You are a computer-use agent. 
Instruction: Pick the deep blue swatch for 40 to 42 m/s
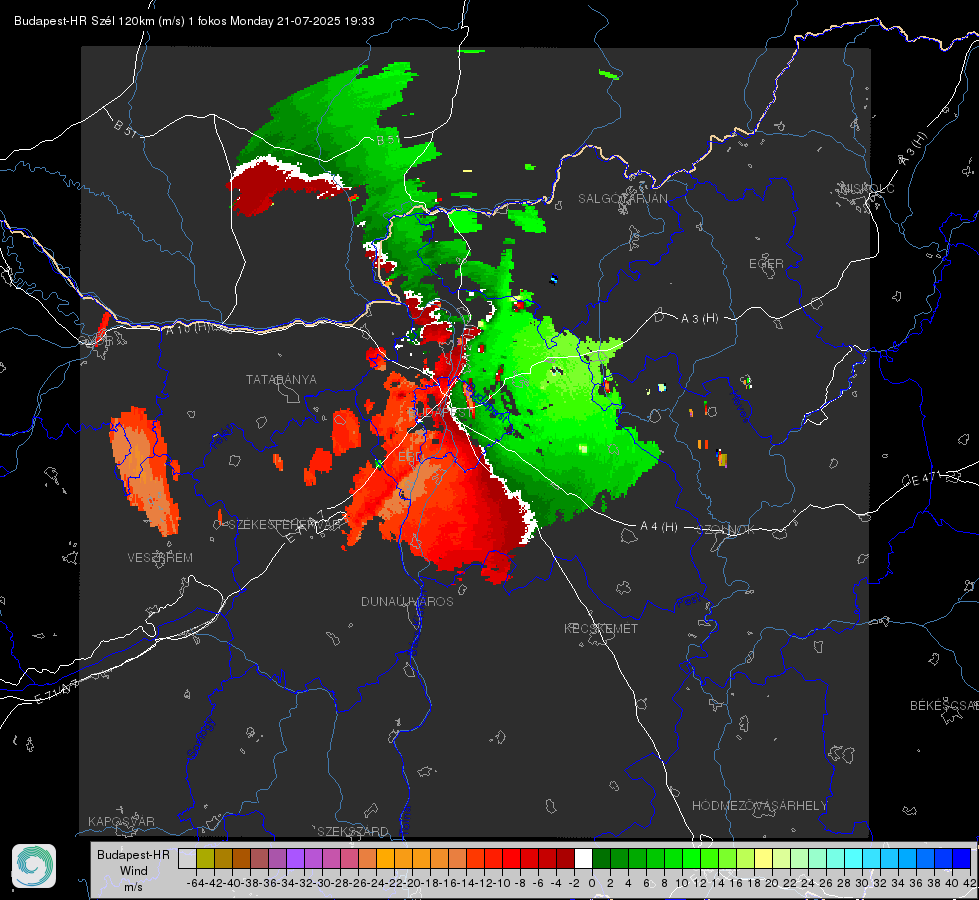coord(962,859)
